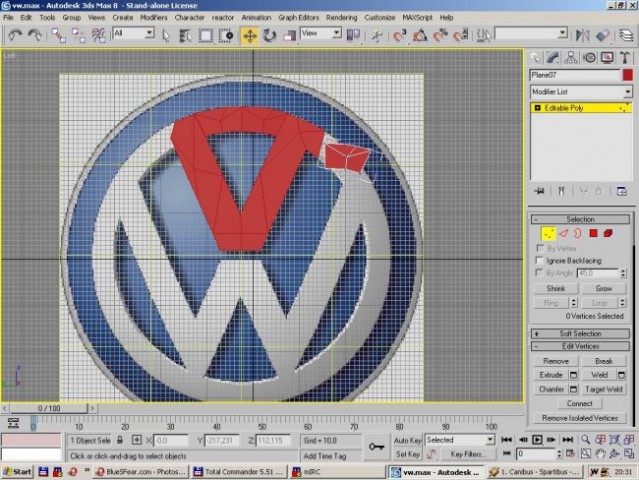
Task: Open the Layer Manager icon
Action: pyautogui.click(x=627, y=35)
